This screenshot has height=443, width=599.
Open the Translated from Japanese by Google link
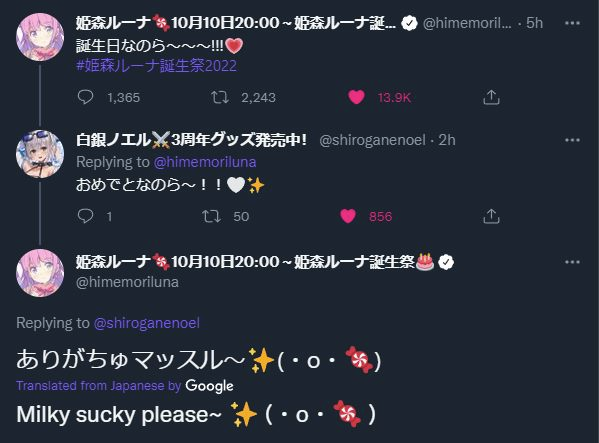125,386
